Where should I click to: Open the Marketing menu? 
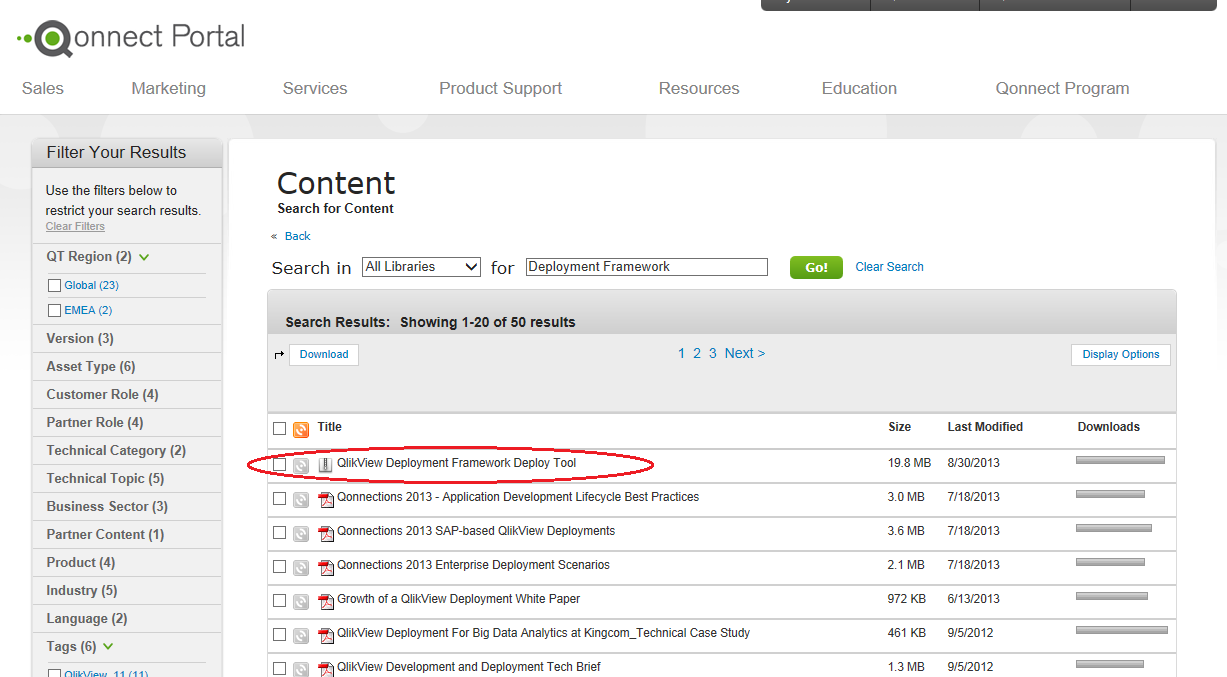(169, 89)
